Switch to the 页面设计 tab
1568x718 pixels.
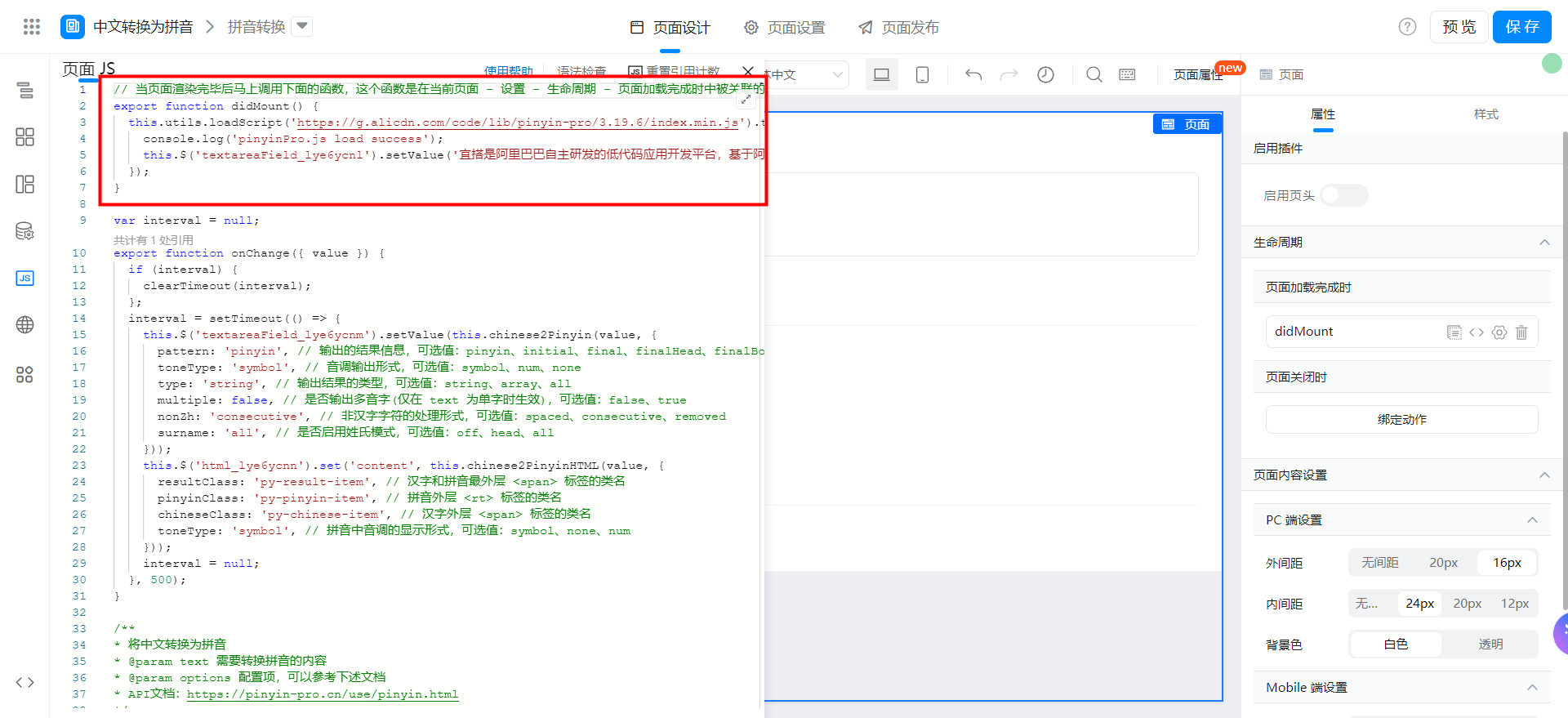(670, 28)
